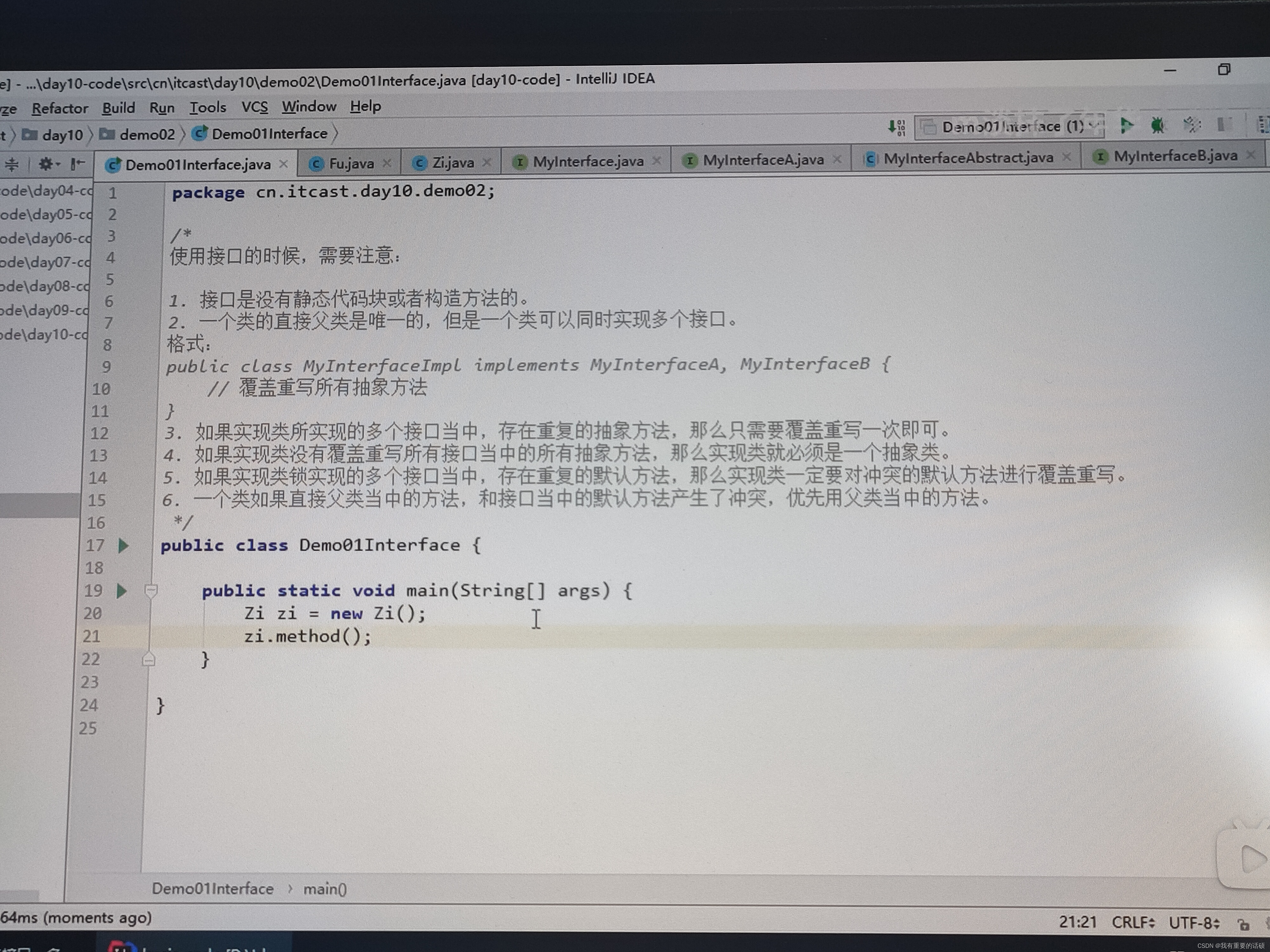Screen dimensions: 1270x952
Task: Open the Help menu
Action: tap(365, 106)
